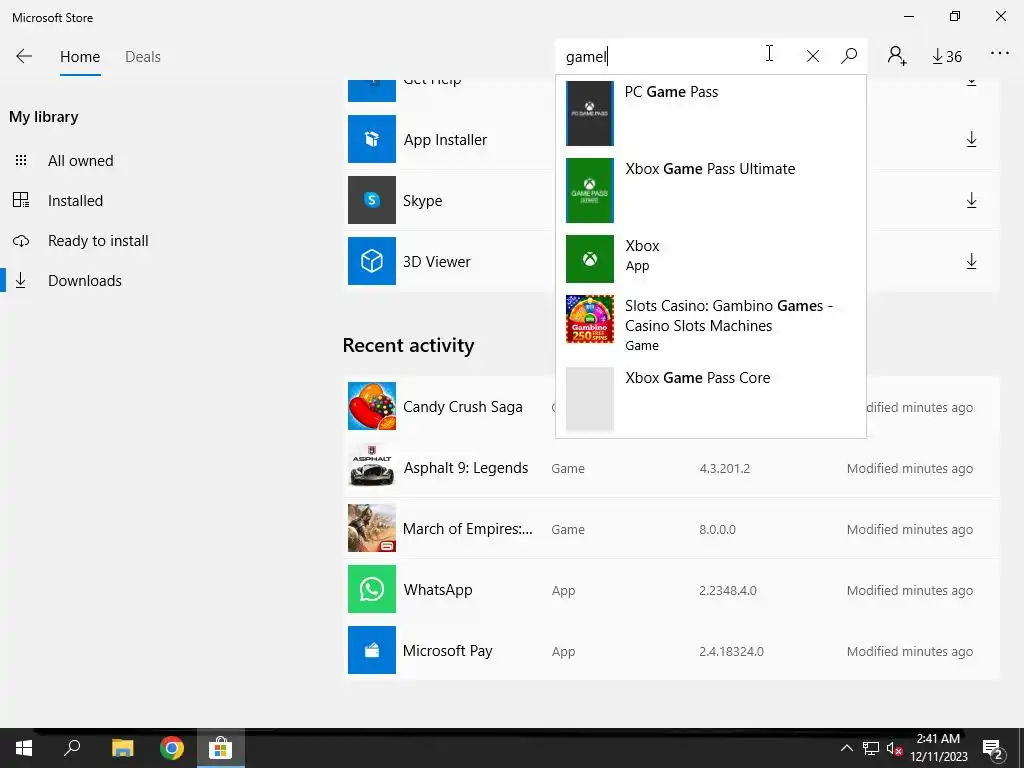Clear the search box text
1024x768 pixels.
pyautogui.click(x=812, y=56)
